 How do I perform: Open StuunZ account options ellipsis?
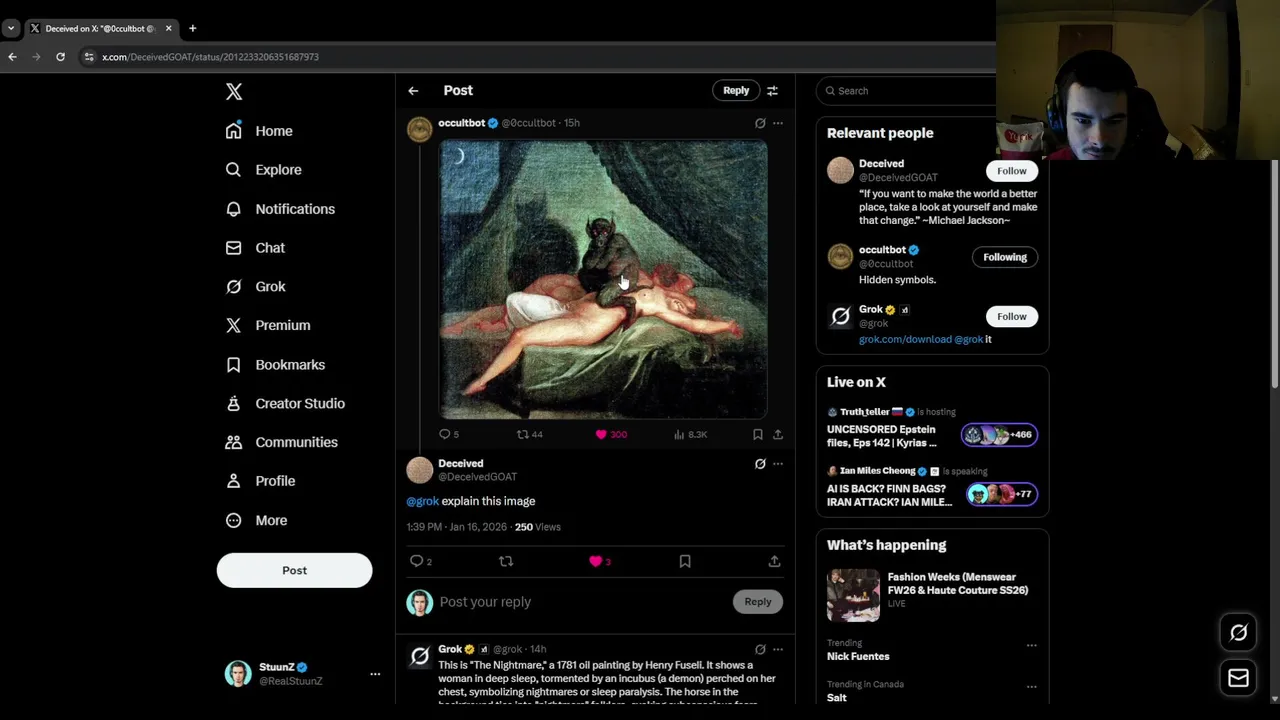point(375,674)
